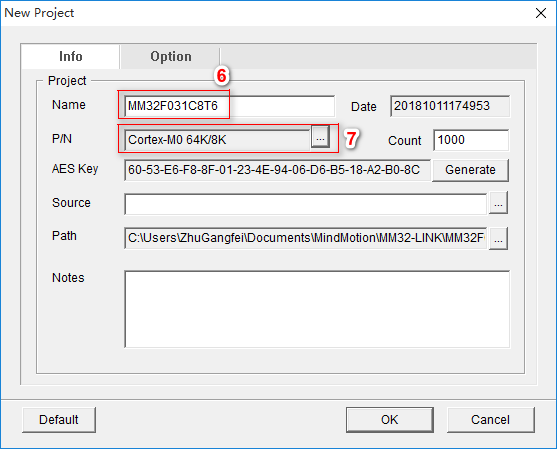Select the Info tab
The height and width of the screenshot is (449, 557).
[70, 56]
